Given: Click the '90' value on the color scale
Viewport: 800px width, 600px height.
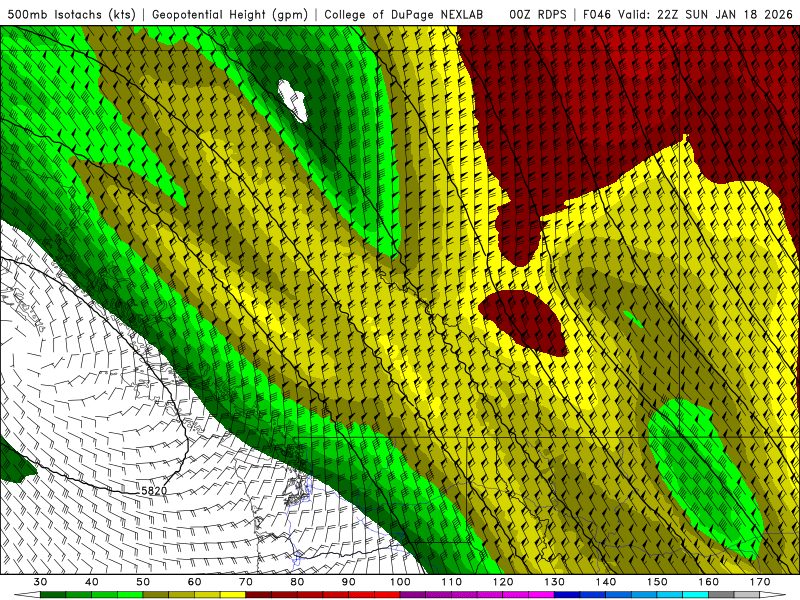Looking at the screenshot, I should 349,582.
